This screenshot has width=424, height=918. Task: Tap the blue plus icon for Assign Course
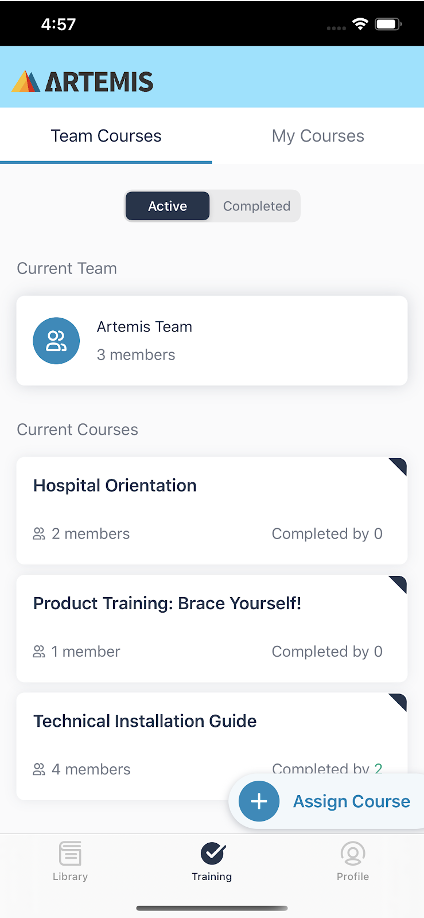pyautogui.click(x=259, y=801)
